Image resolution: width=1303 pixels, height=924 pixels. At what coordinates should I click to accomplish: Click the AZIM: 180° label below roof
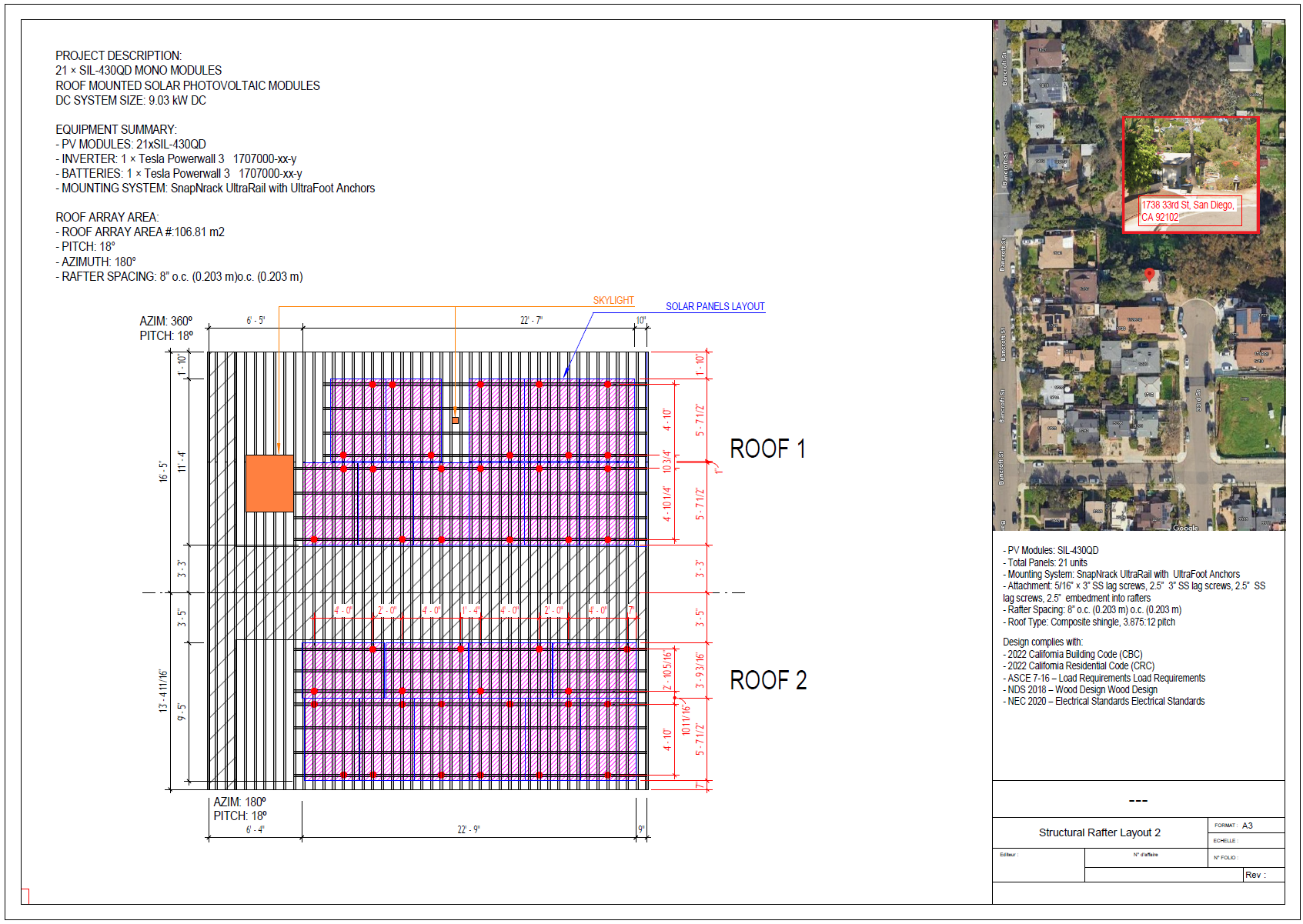click(x=239, y=802)
